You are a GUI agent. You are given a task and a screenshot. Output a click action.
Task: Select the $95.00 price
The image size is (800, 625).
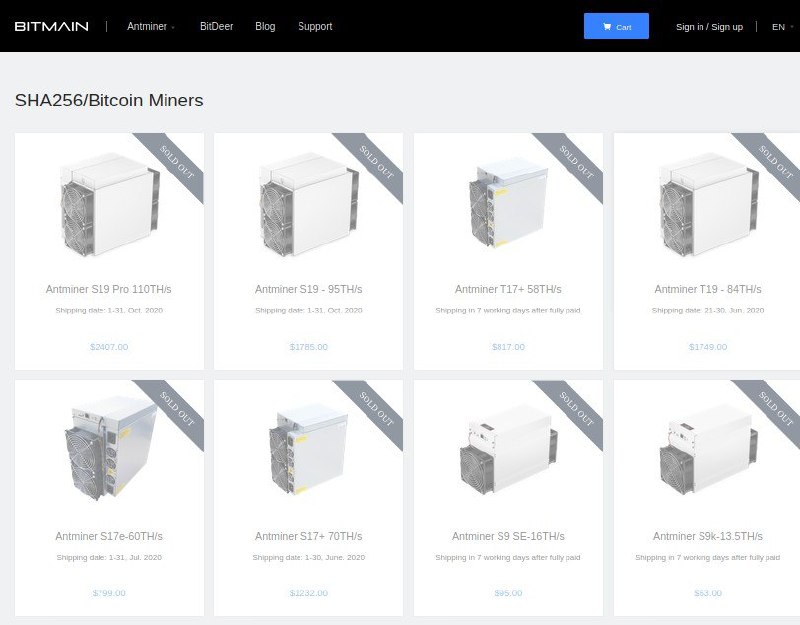coord(508,593)
